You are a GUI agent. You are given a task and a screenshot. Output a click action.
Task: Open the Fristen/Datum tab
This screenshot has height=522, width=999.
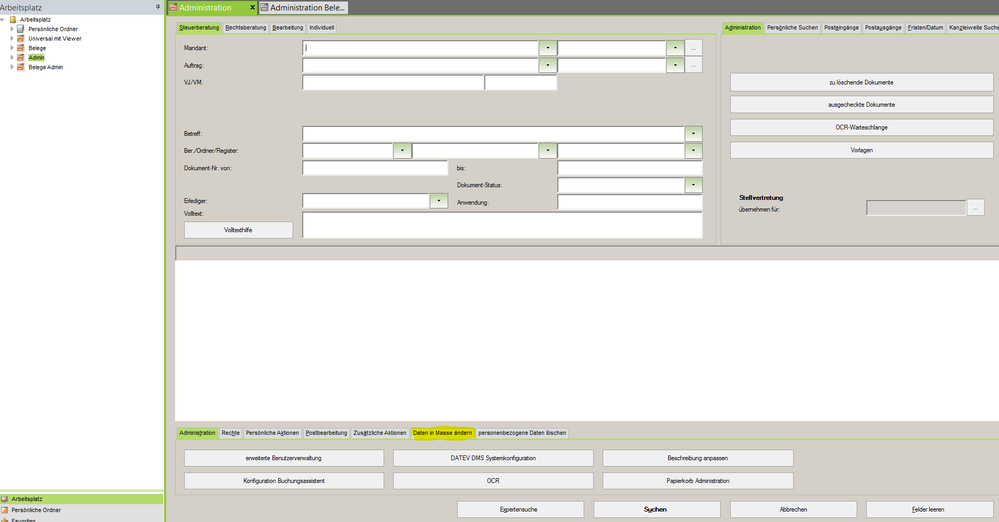[x=926, y=27]
